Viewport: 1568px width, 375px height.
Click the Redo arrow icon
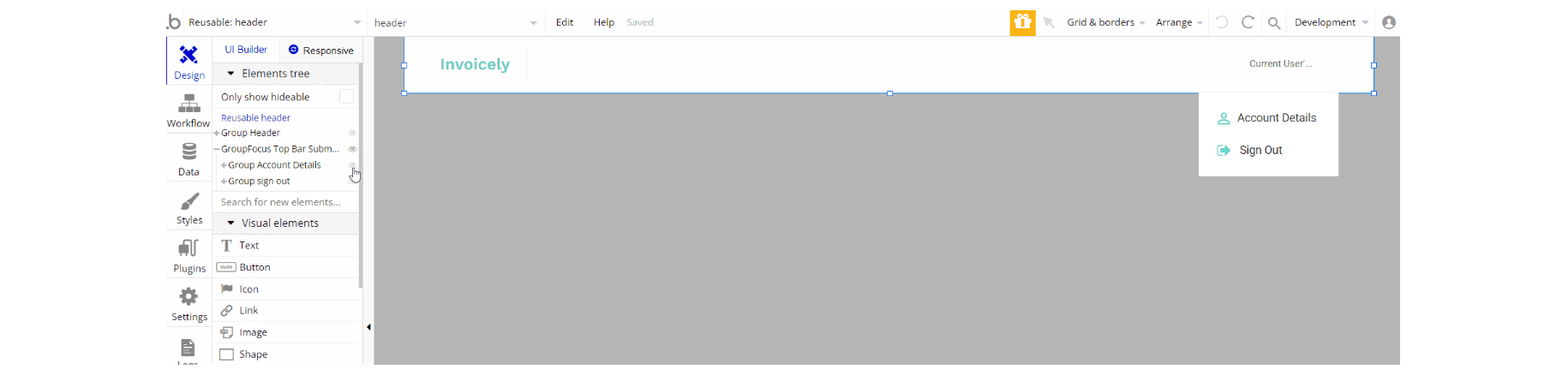1248,22
